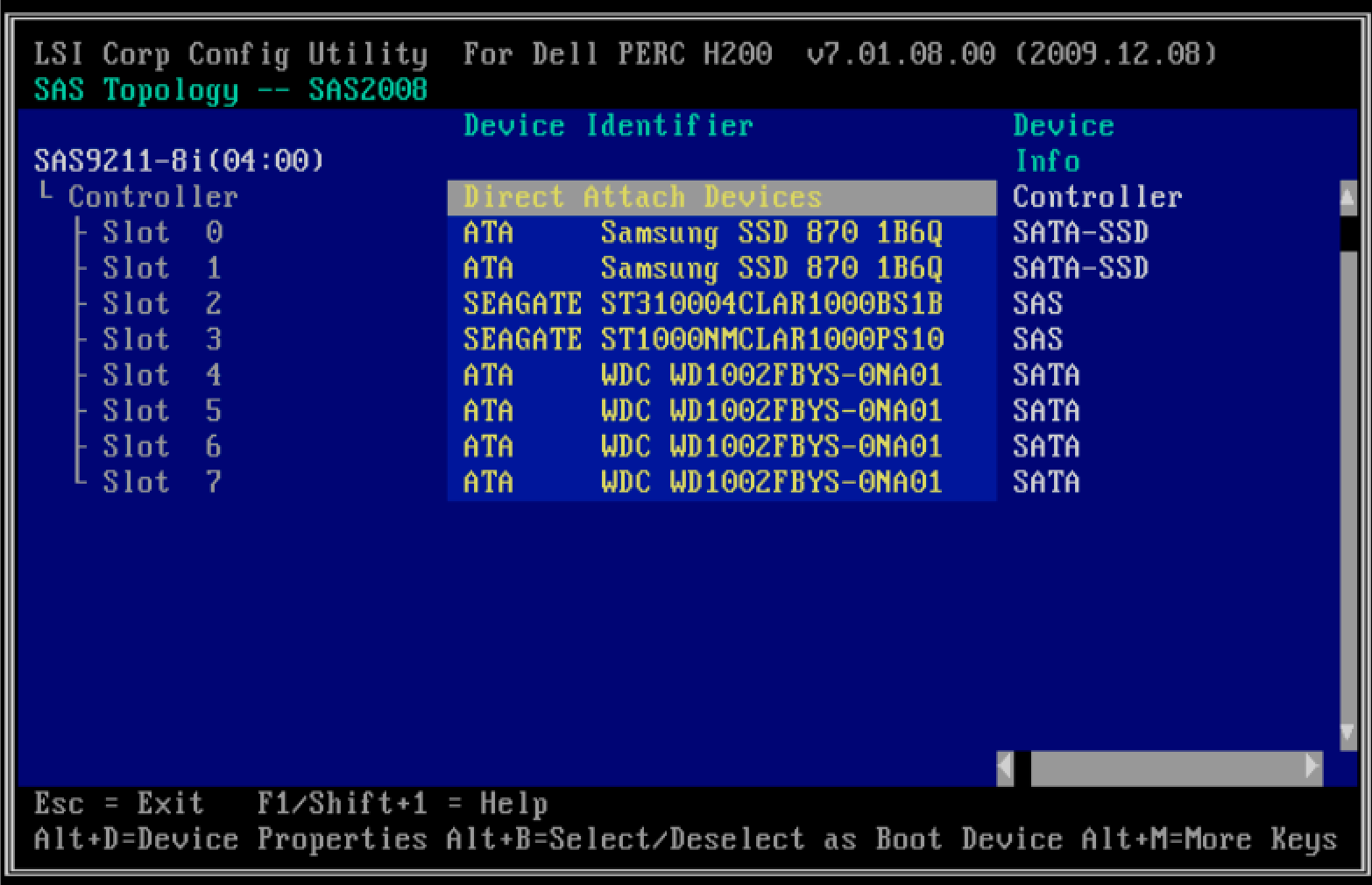Click the SAS Topology -- SAS2008 title
Viewport: 1372px width, 885px height.
(231, 90)
